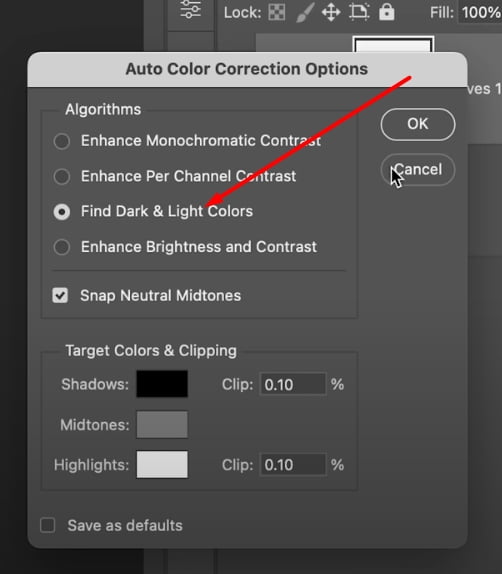Click the Fill 100% value field
The width and height of the screenshot is (502, 574).
(480, 13)
